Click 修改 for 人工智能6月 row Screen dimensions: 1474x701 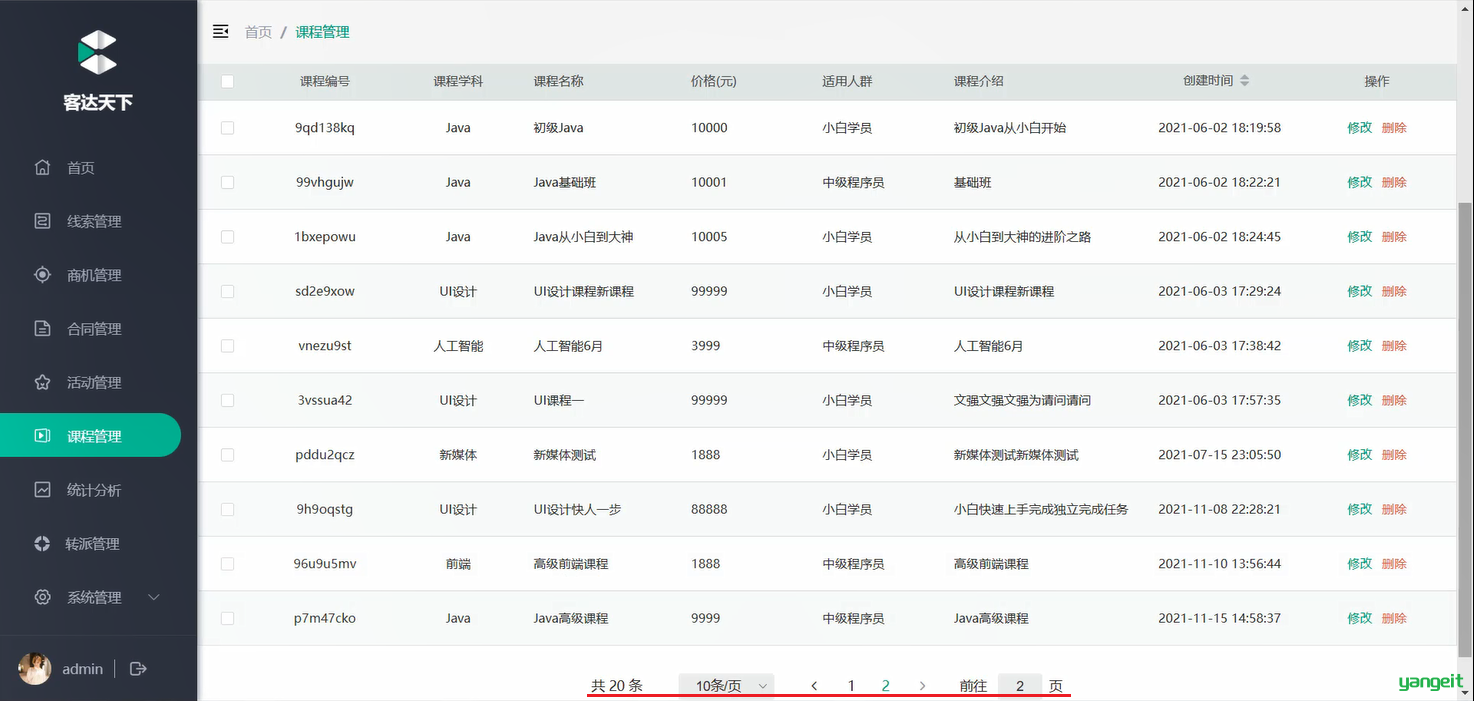(x=1359, y=346)
